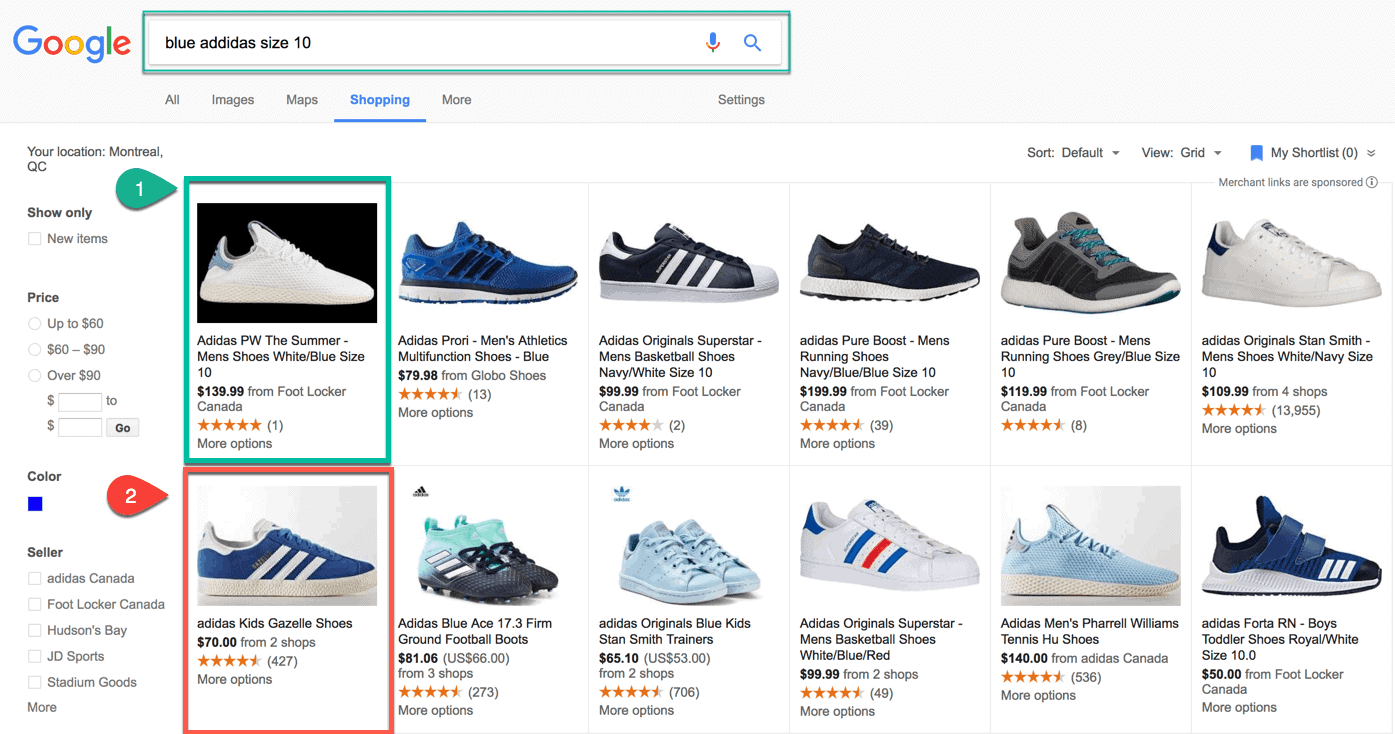Image resolution: width=1395 pixels, height=734 pixels.
Task: Open the My Shortlist bookmark icon
Action: pos(1257,153)
